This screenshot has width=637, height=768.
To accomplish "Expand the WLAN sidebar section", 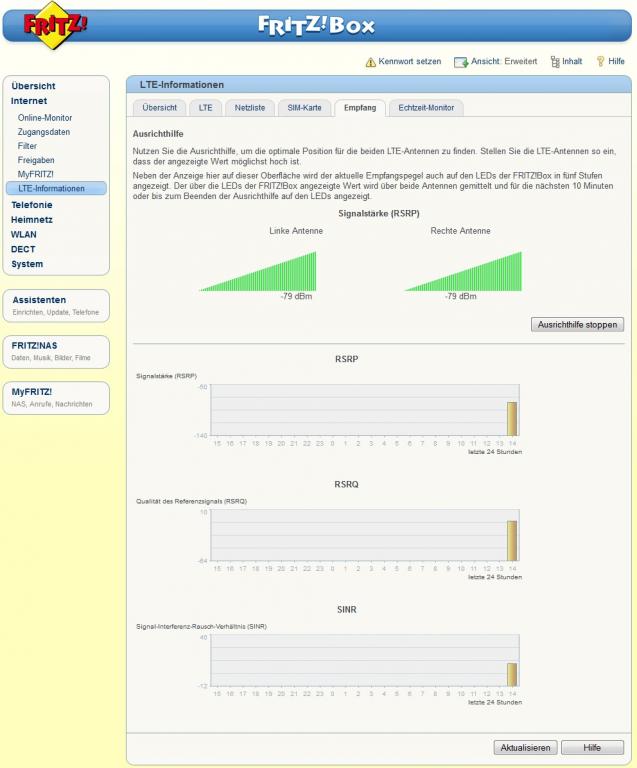I will click(x=24, y=234).
